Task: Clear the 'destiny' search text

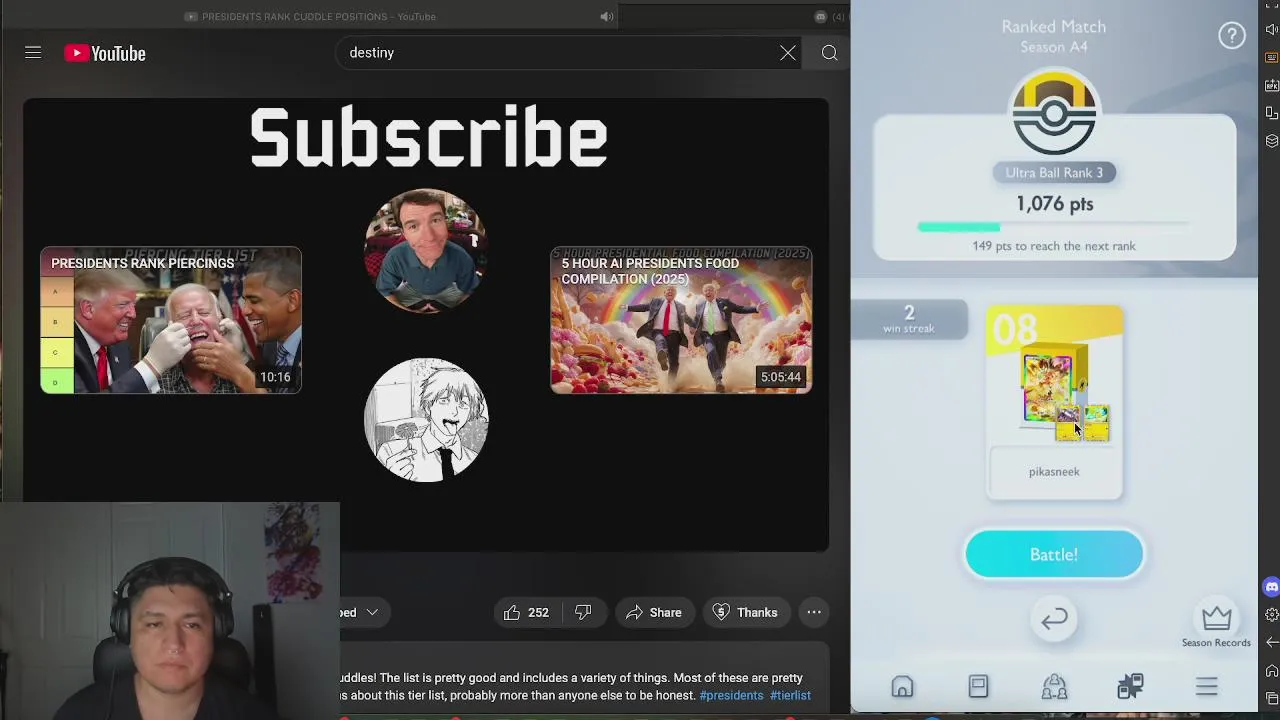Action: pyautogui.click(x=788, y=53)
